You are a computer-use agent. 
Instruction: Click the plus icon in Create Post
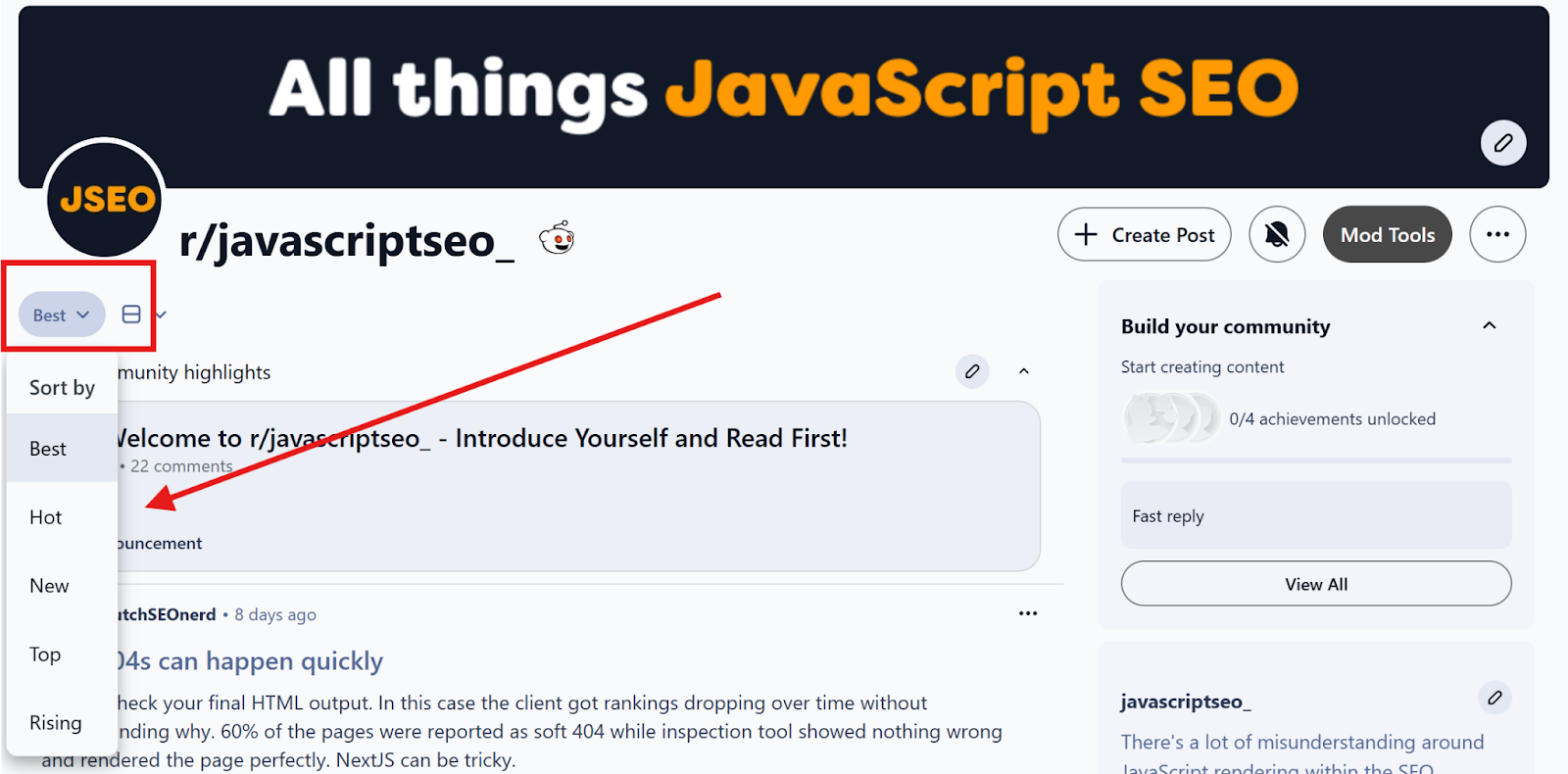click(1086, 235)
